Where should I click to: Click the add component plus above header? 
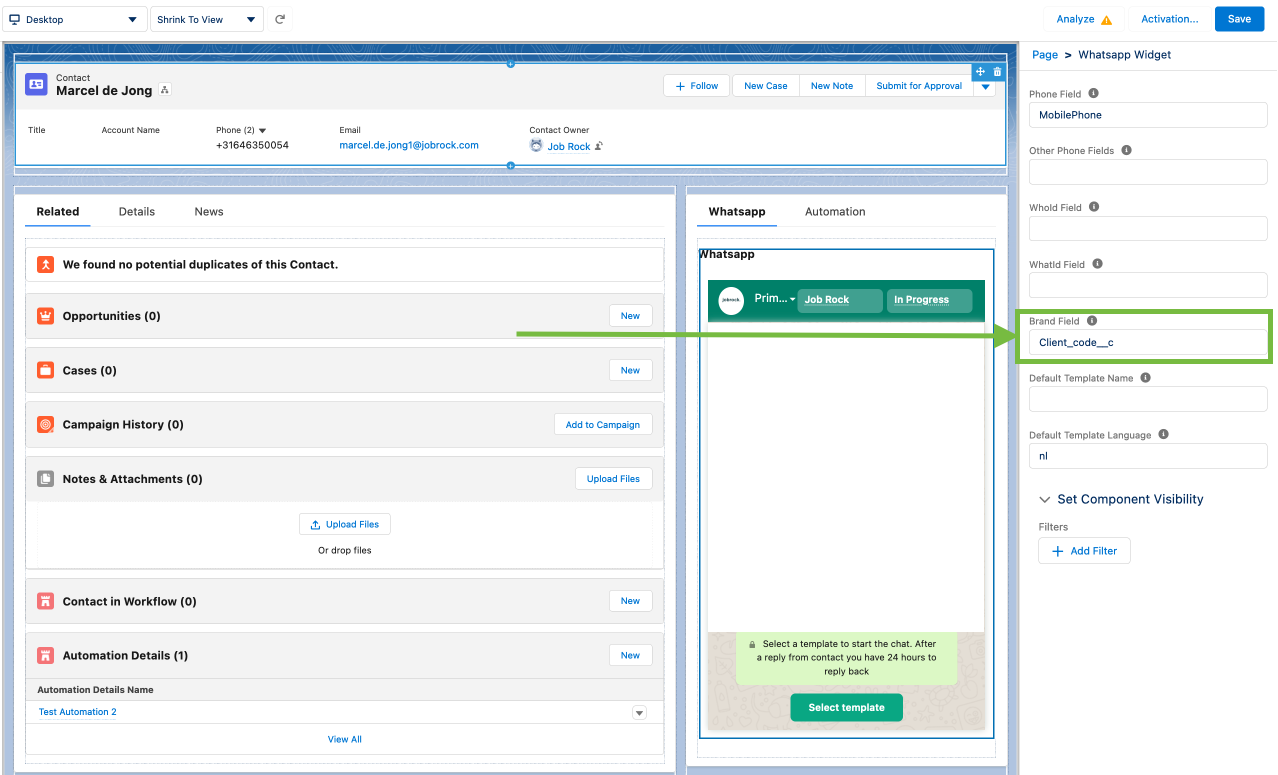[x=510, y=64]
